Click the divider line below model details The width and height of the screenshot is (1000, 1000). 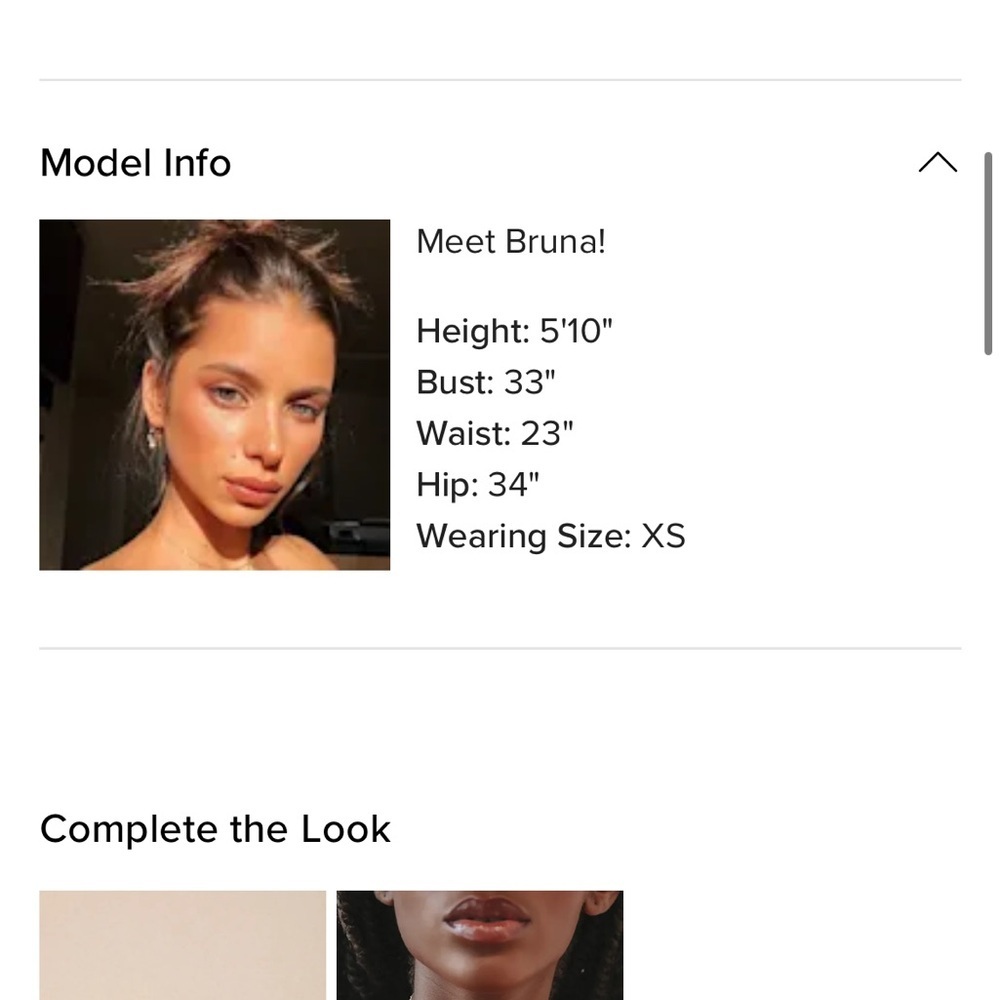[x=500, y=648]
